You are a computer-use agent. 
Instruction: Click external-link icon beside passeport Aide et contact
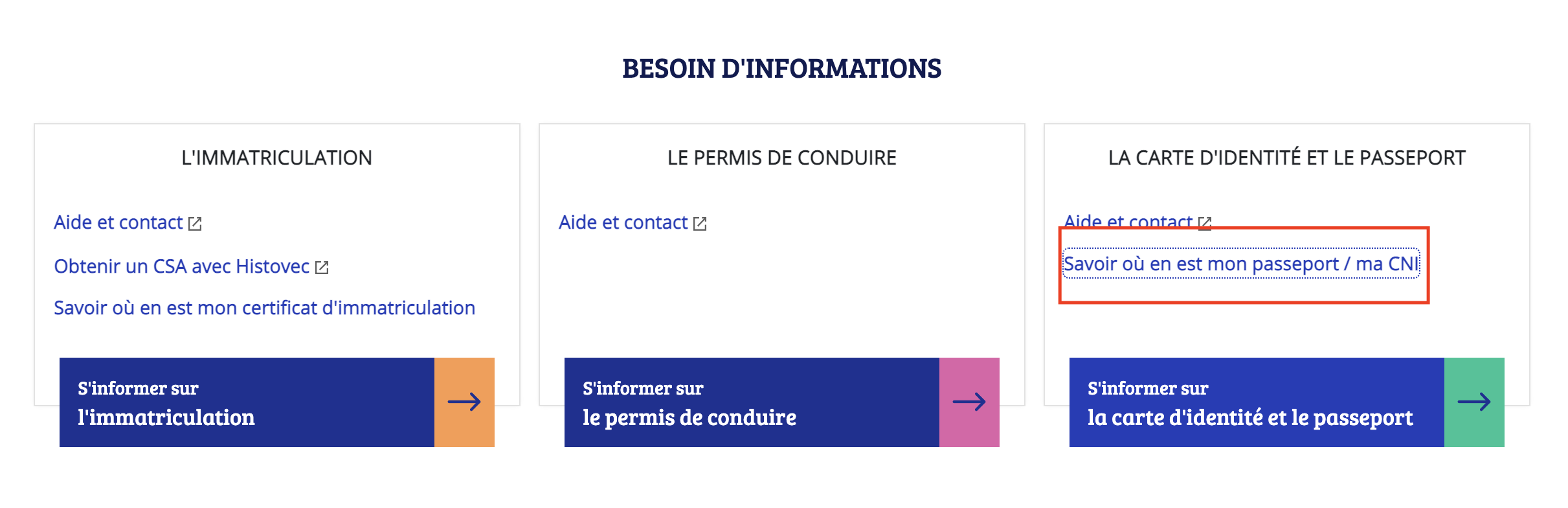click(1205, 222)
